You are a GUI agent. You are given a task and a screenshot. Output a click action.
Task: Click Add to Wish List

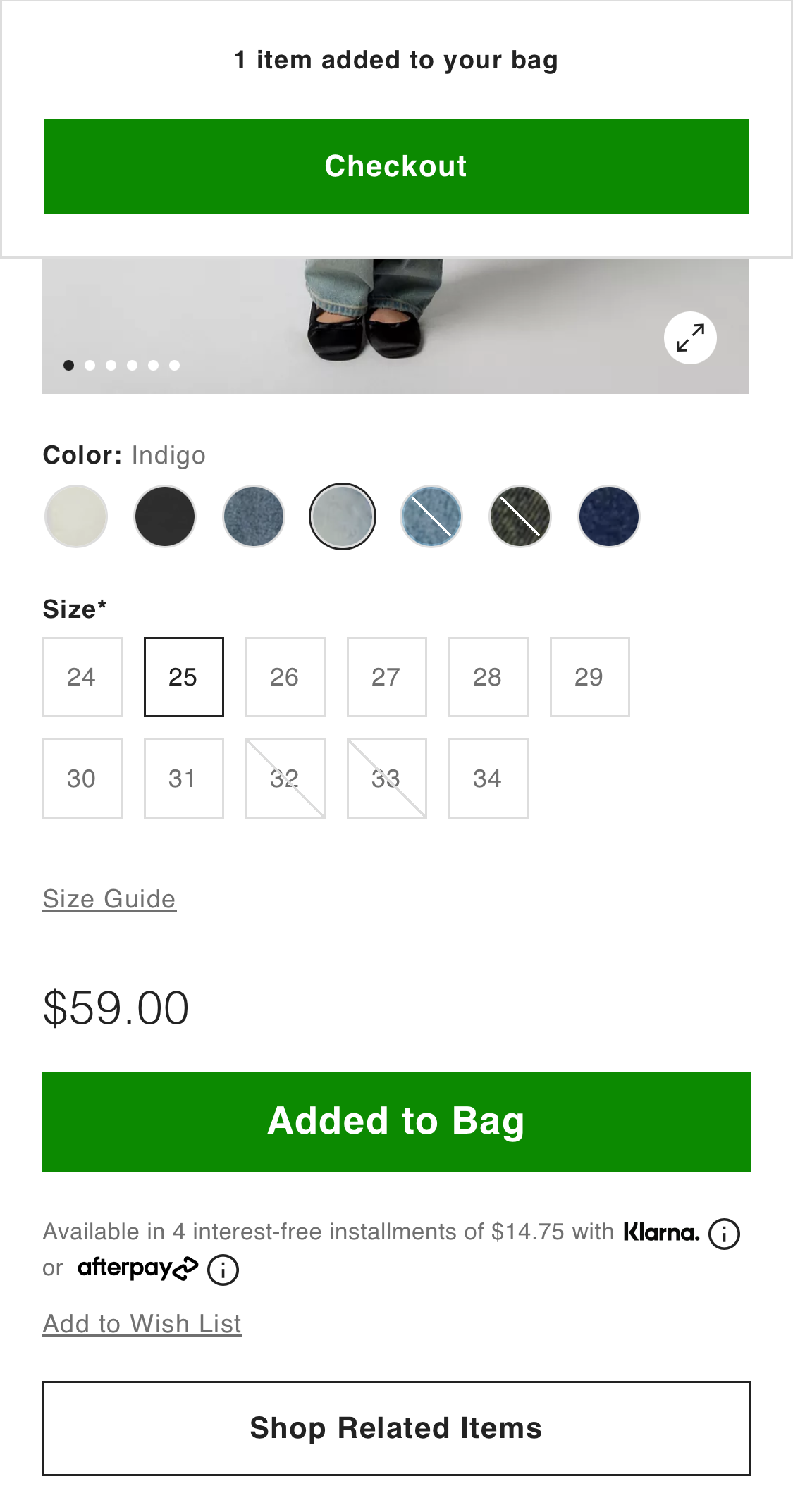(142, 1323)
